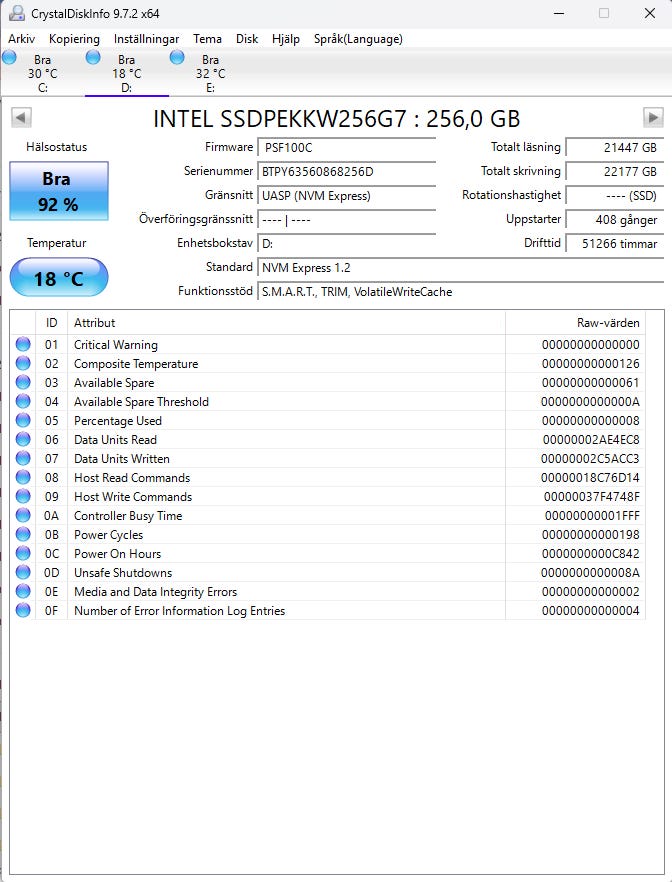Click the Media and Data Integrity Errors orb
Image resolution: width=672 pixels, height=882 pixels.
pyautogui.click(x=23, y=592)
